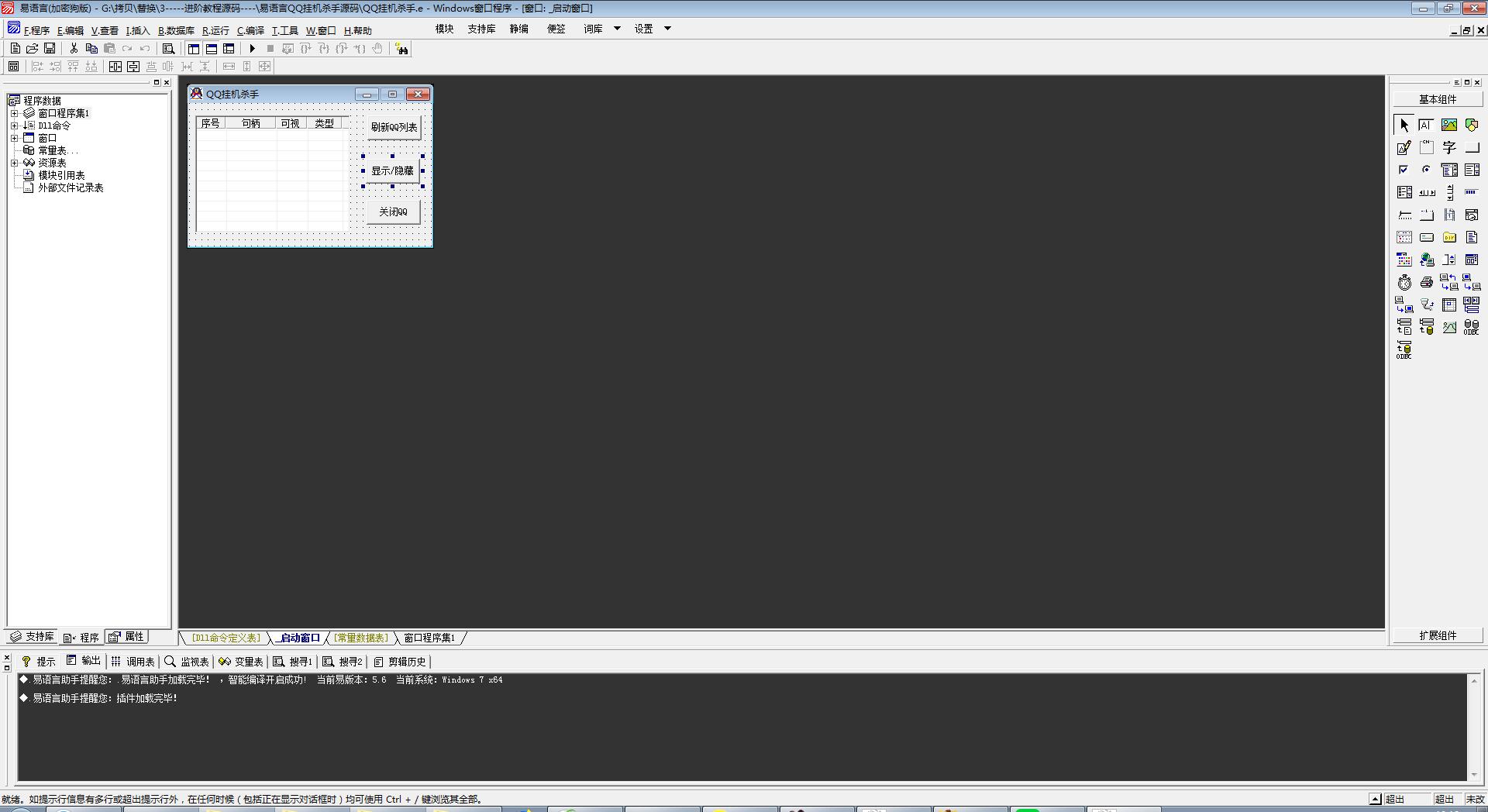Expand the 窗口程序集1 tree node
This screenshot has width=1488, height=812.
[14, 113]
